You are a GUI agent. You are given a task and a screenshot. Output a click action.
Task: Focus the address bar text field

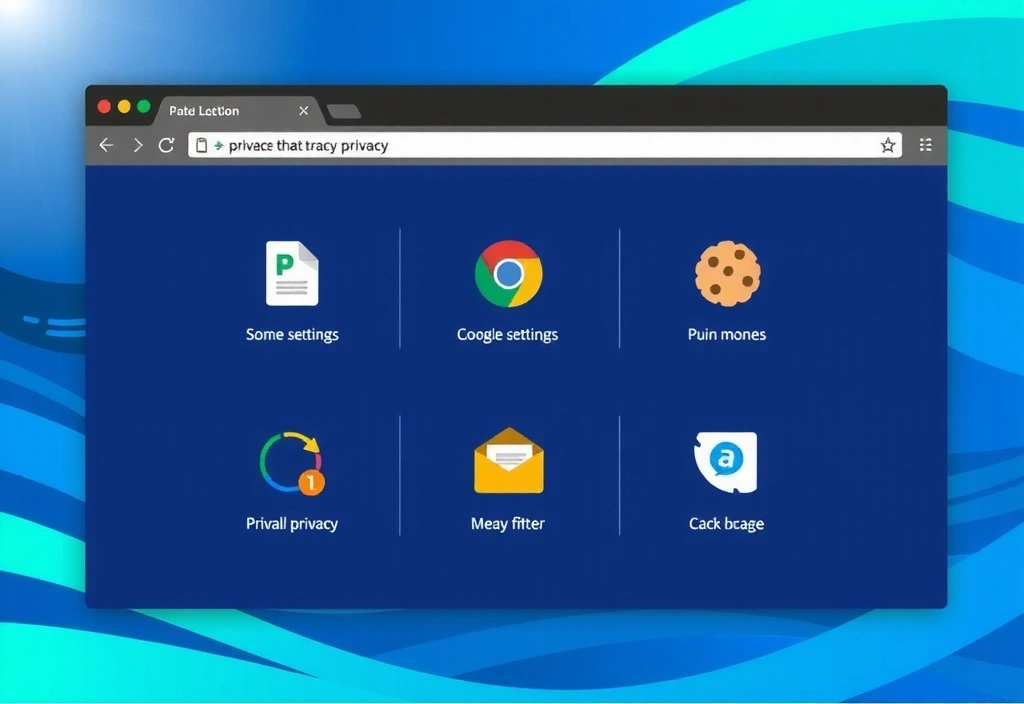click(x=540, y=146)
